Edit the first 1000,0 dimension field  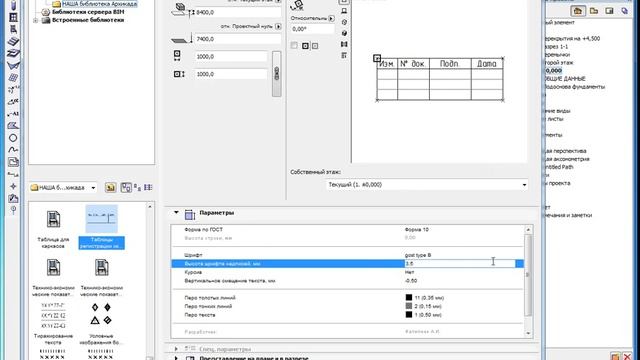(231, 57)
